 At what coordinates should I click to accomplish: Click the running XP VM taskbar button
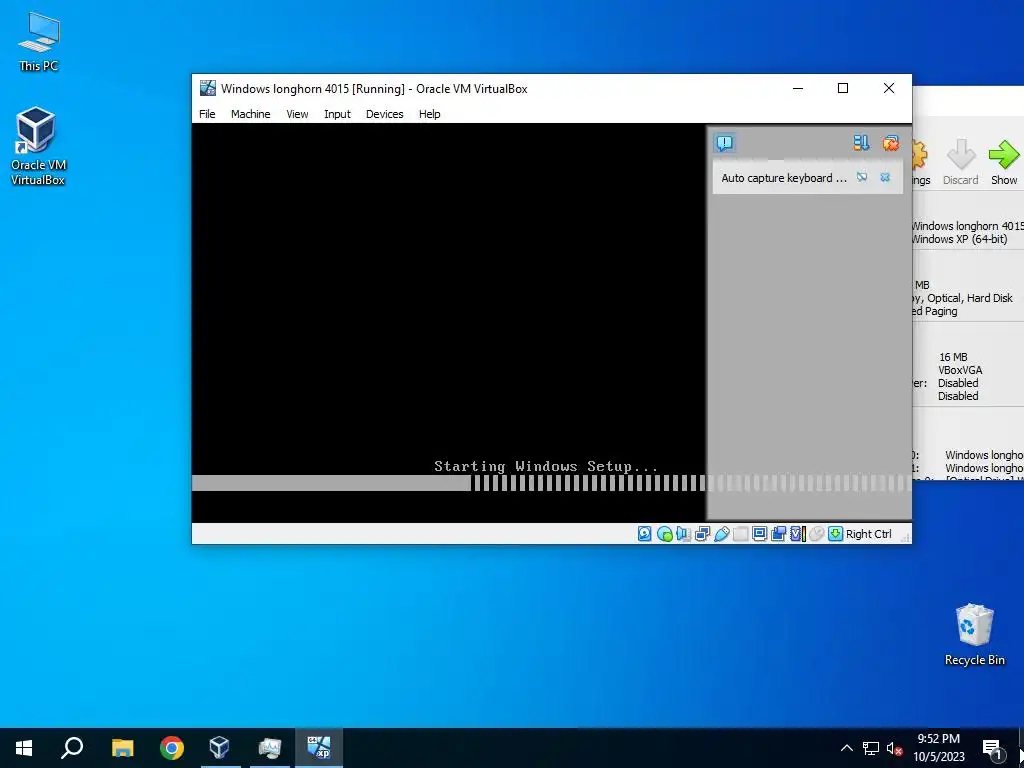(x=319, y=748)
